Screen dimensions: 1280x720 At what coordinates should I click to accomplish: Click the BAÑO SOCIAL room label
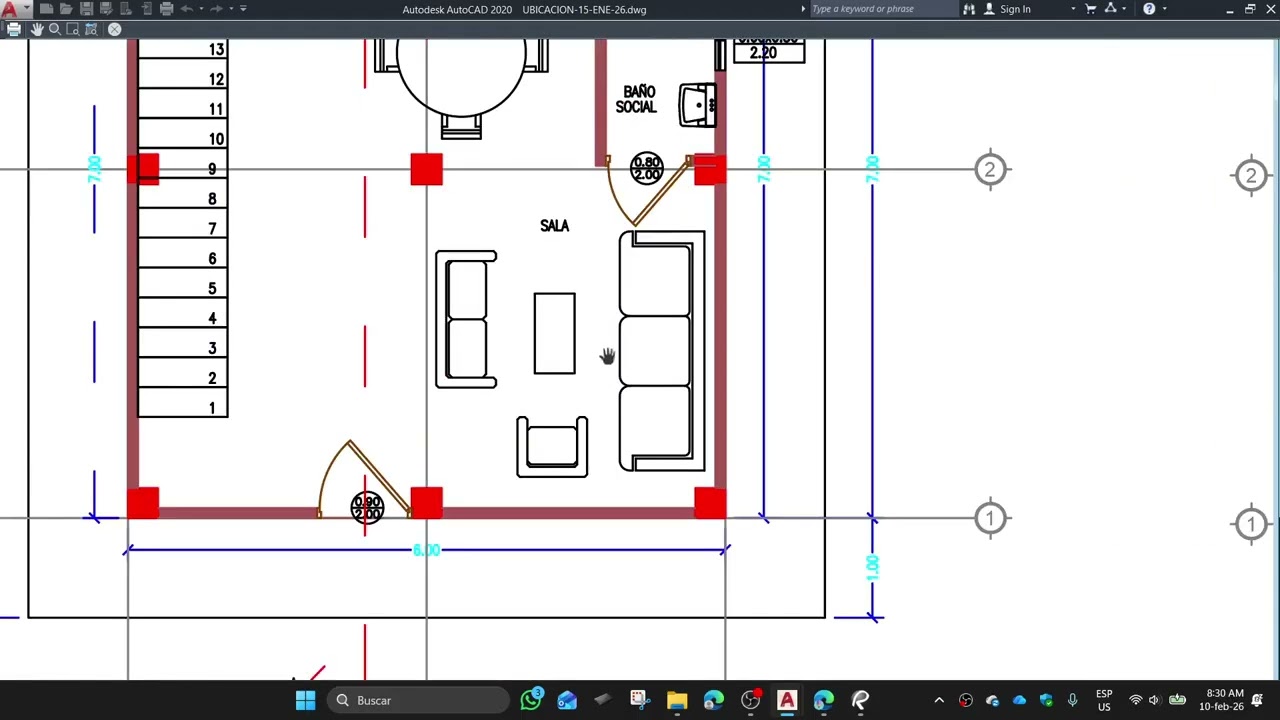click(x=636, y=99)
